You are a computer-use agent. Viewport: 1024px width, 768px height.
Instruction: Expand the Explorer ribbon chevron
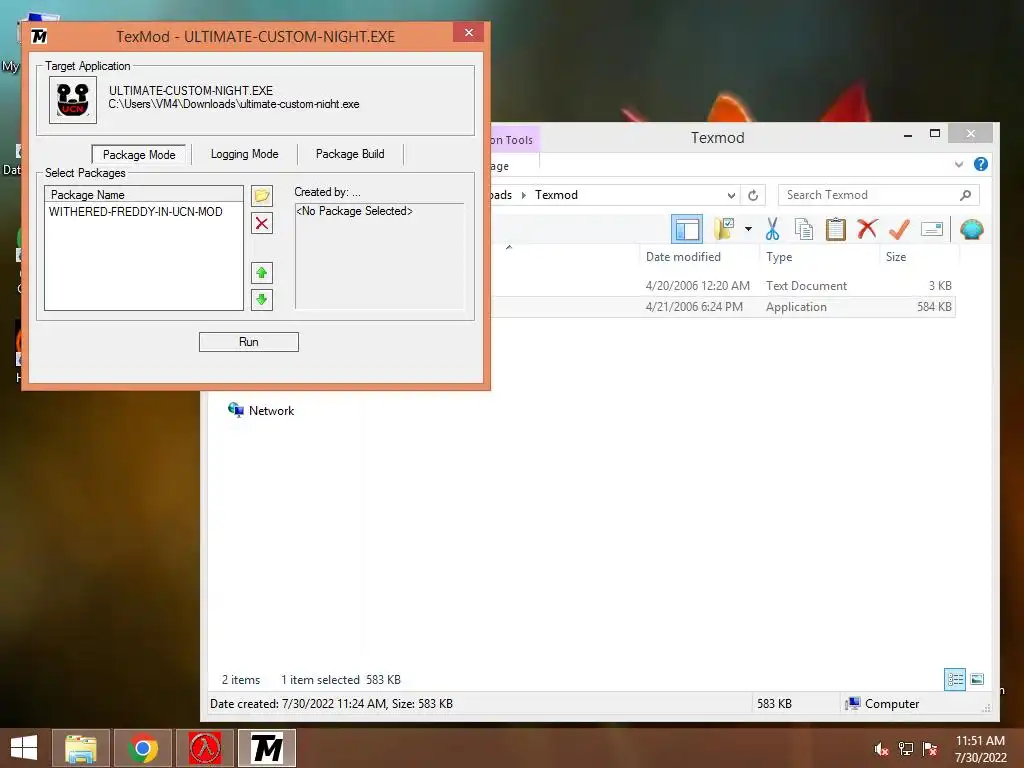959,165
